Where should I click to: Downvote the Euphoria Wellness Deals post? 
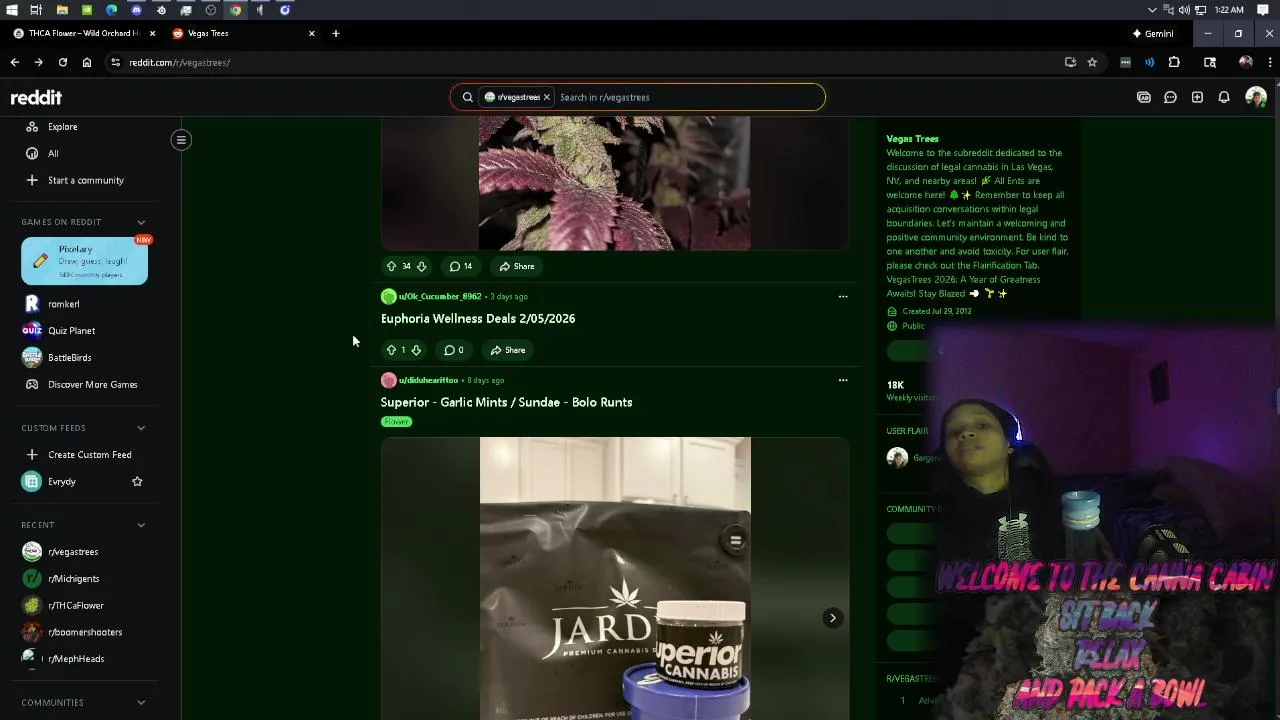coord(416,350)
